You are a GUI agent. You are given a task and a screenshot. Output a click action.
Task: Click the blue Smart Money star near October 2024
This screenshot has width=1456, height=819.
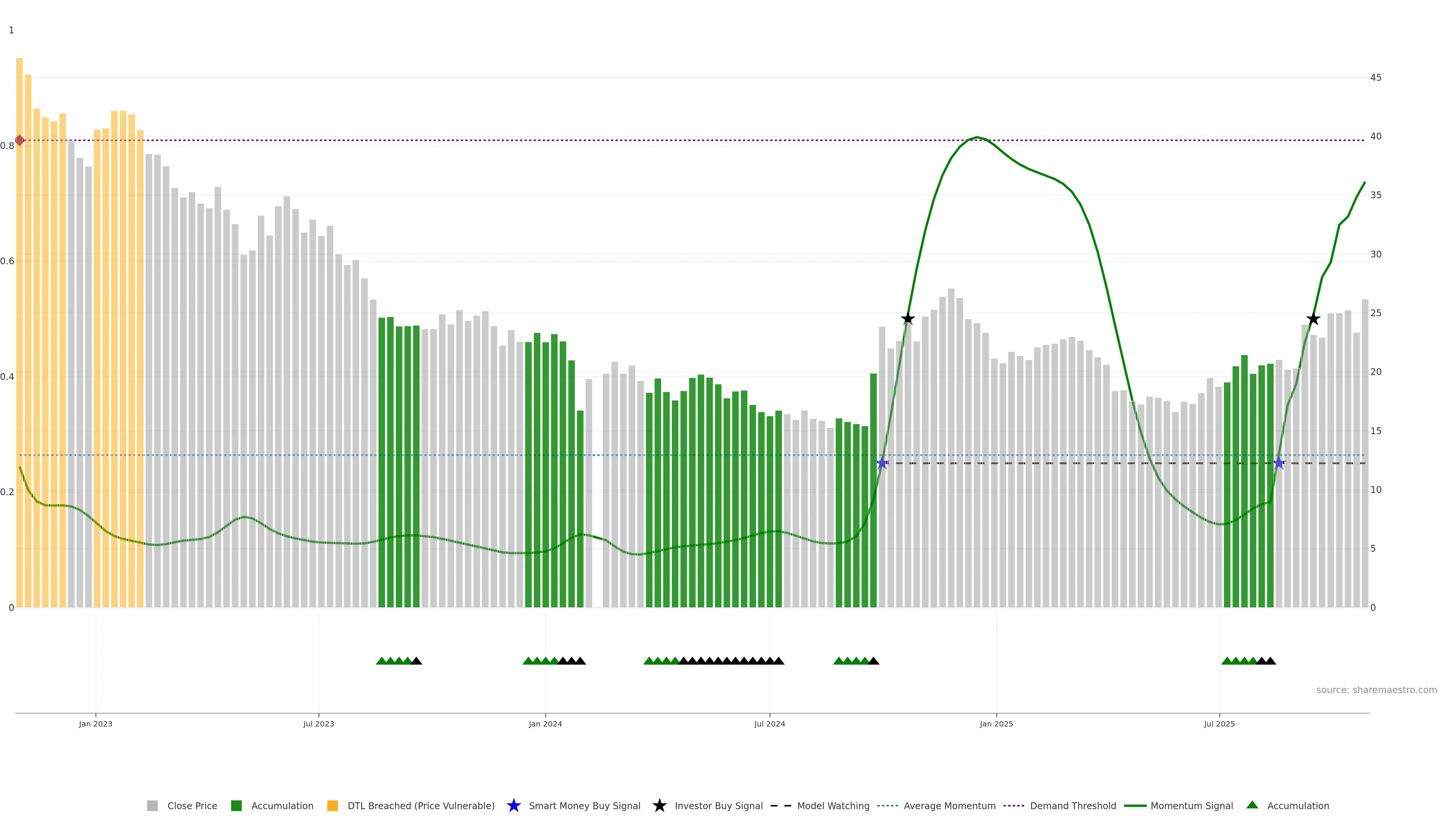pyautogui.click(x=882, y=463)
